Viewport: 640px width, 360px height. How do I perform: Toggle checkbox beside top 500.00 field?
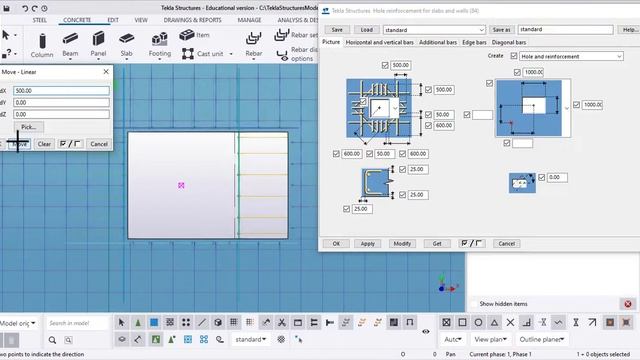pos(384,65)
